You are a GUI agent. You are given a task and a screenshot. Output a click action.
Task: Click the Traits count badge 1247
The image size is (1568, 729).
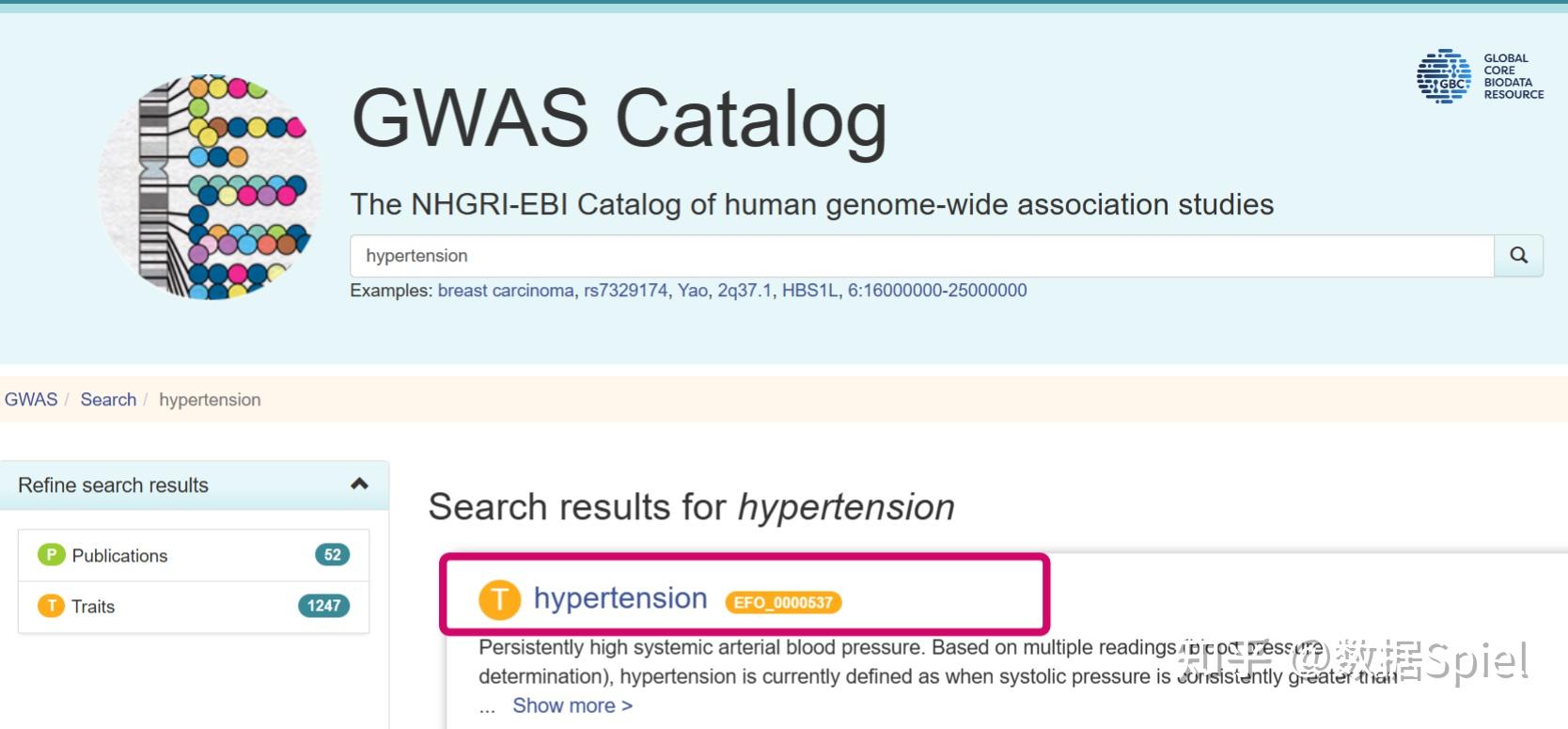coord(323,606)
